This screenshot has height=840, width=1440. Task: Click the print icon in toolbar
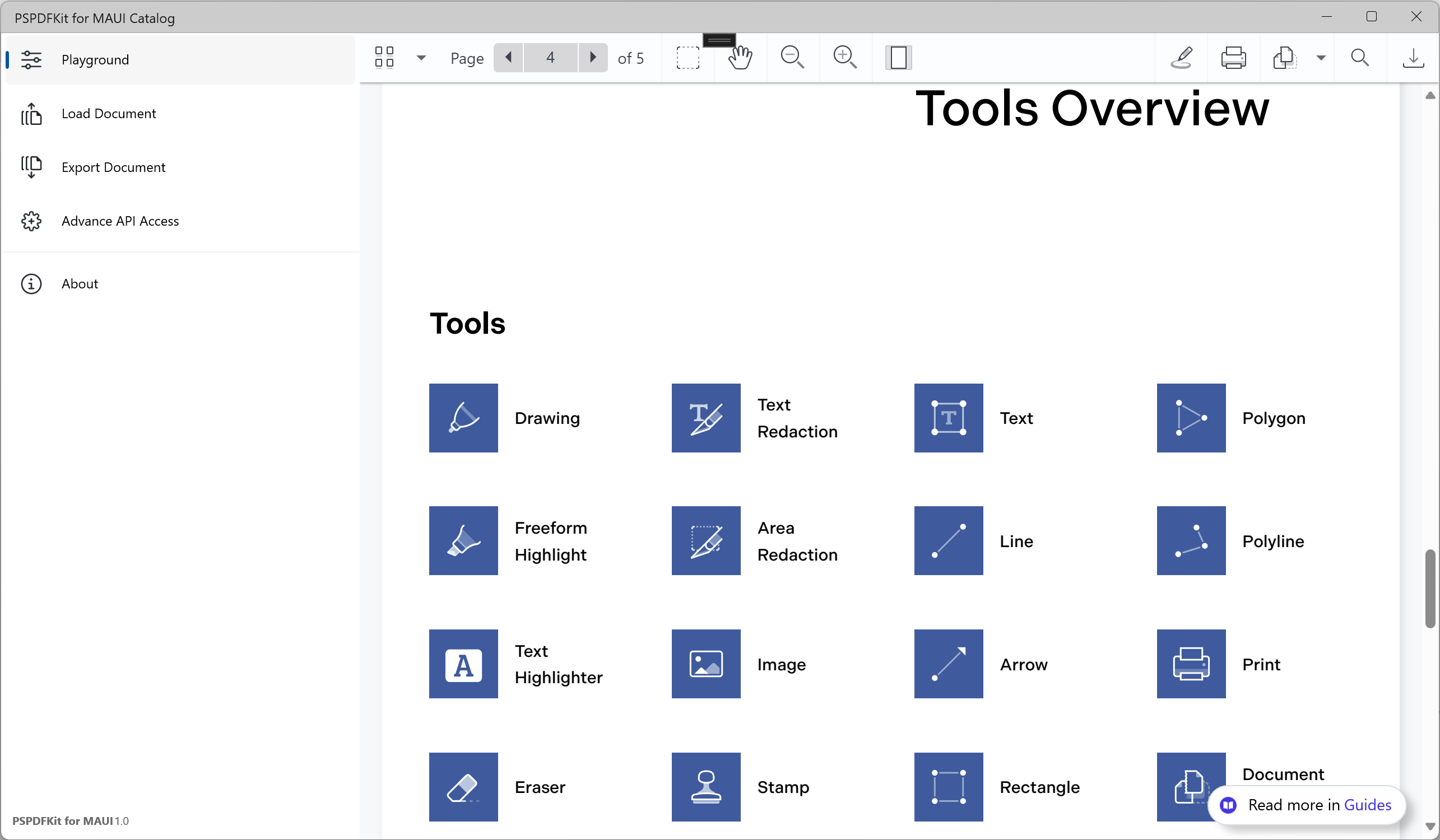(x=1233, y=58)
